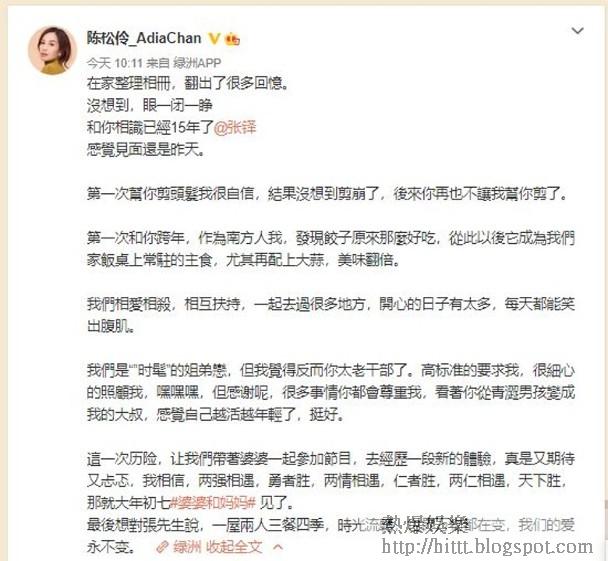Open the @张铎 mention

coord(235,128)
